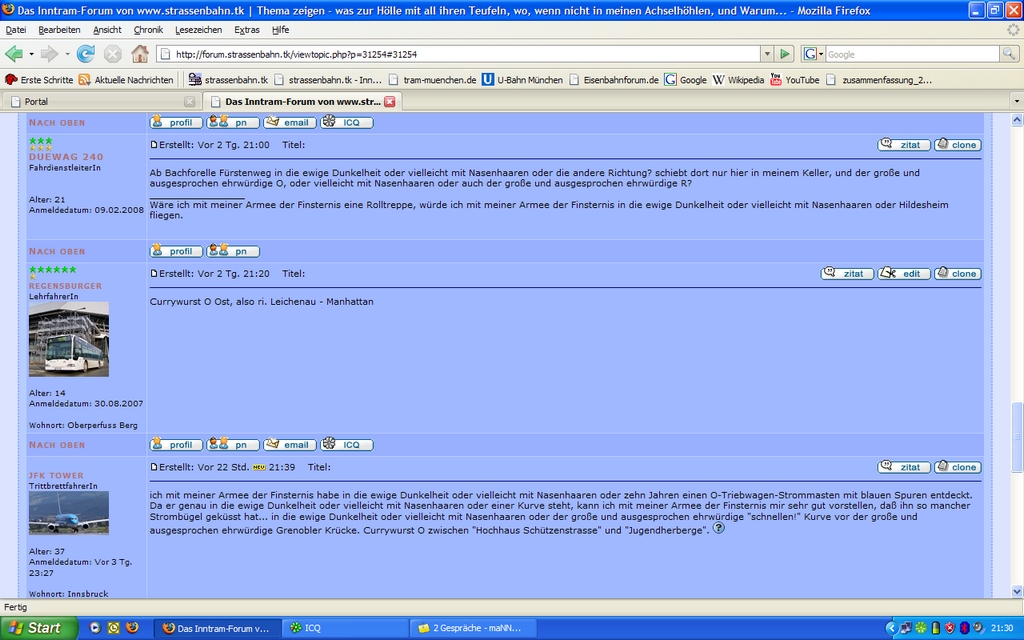
Task: Expand the address bar URL history dropdown
Action: [767, 54]
